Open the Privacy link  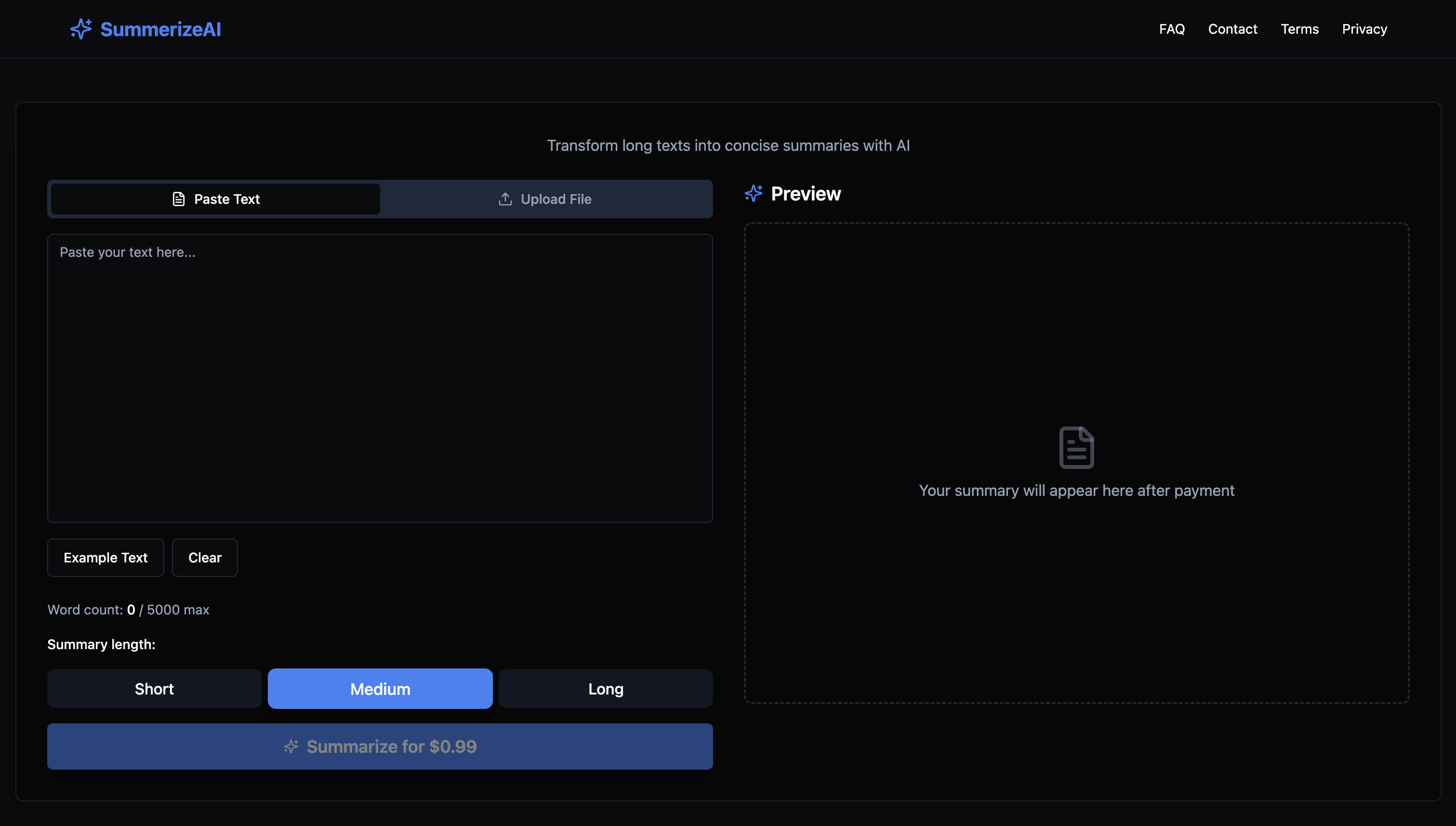[1364, 29]
